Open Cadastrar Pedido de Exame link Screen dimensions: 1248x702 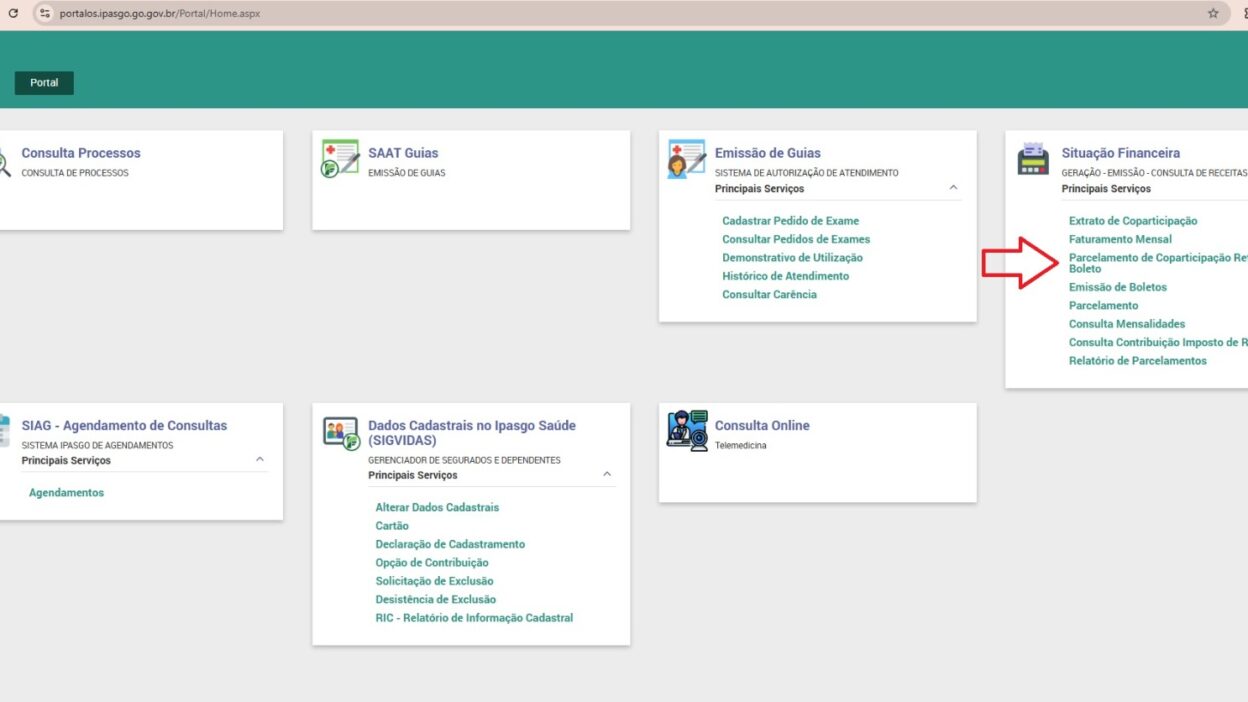coord(790,221)
